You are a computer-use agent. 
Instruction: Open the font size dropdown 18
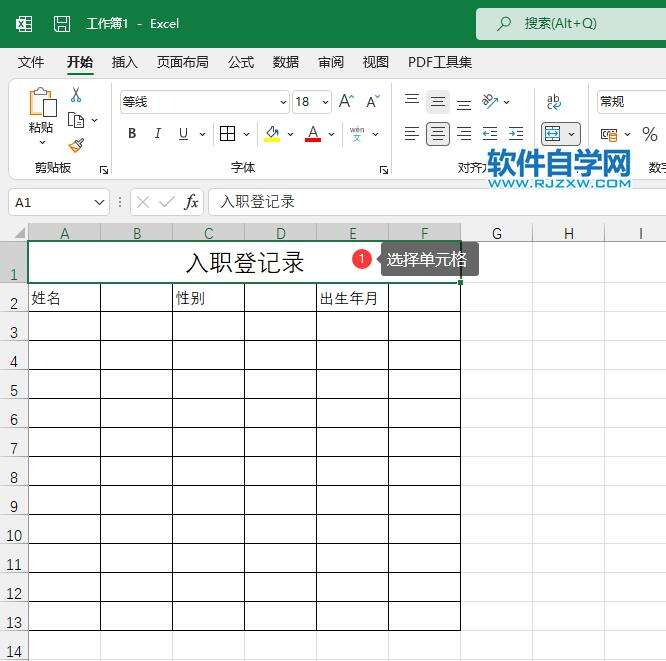click(x=325, y=102)
